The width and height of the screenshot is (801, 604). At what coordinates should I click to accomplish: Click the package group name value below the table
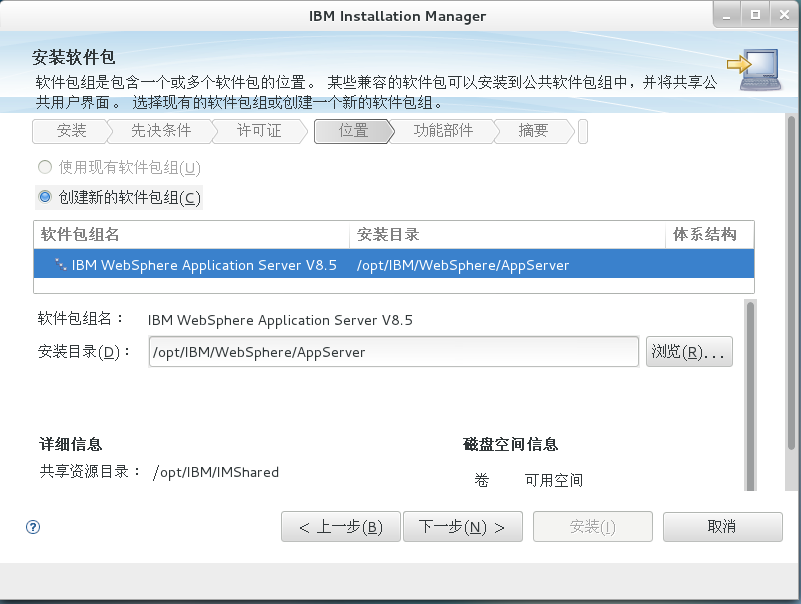click(x=280, y=320)
